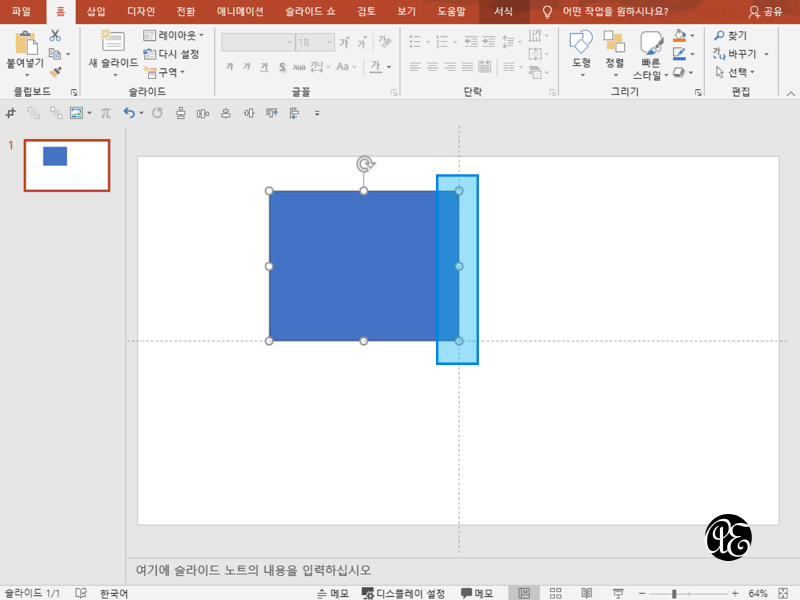The width and height of the screenshot is (800, 600).
Task: Open the font color dropdown arrow
Action: [x=389, y=67]
